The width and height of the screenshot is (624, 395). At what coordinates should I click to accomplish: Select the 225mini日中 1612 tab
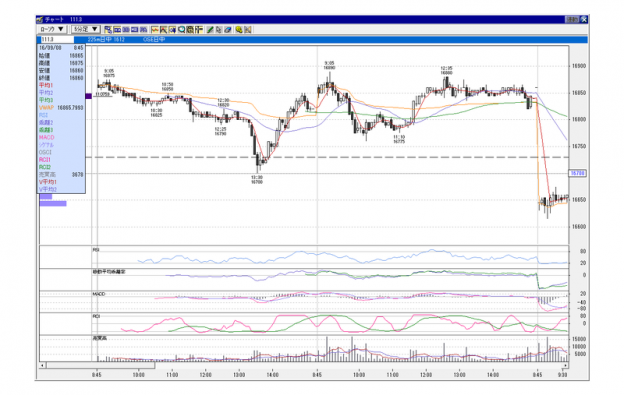tap(106, 39)
